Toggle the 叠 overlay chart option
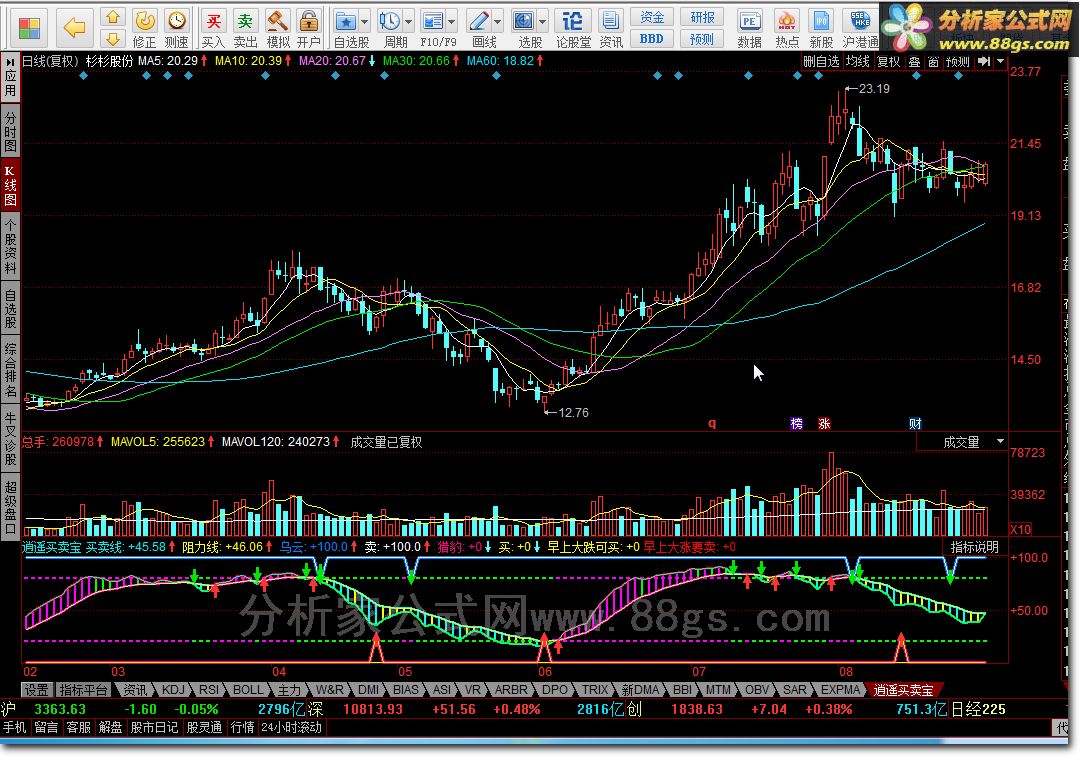 coord(914,62)
